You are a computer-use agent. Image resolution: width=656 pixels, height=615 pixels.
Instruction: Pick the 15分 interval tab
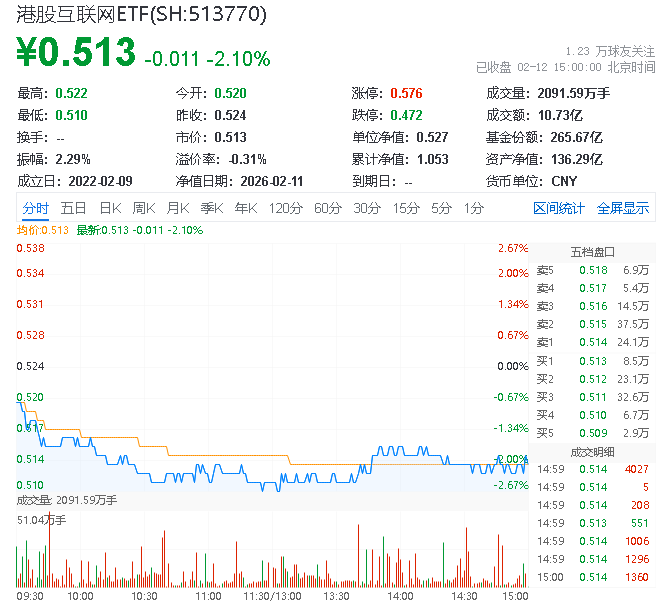point(405,208)
